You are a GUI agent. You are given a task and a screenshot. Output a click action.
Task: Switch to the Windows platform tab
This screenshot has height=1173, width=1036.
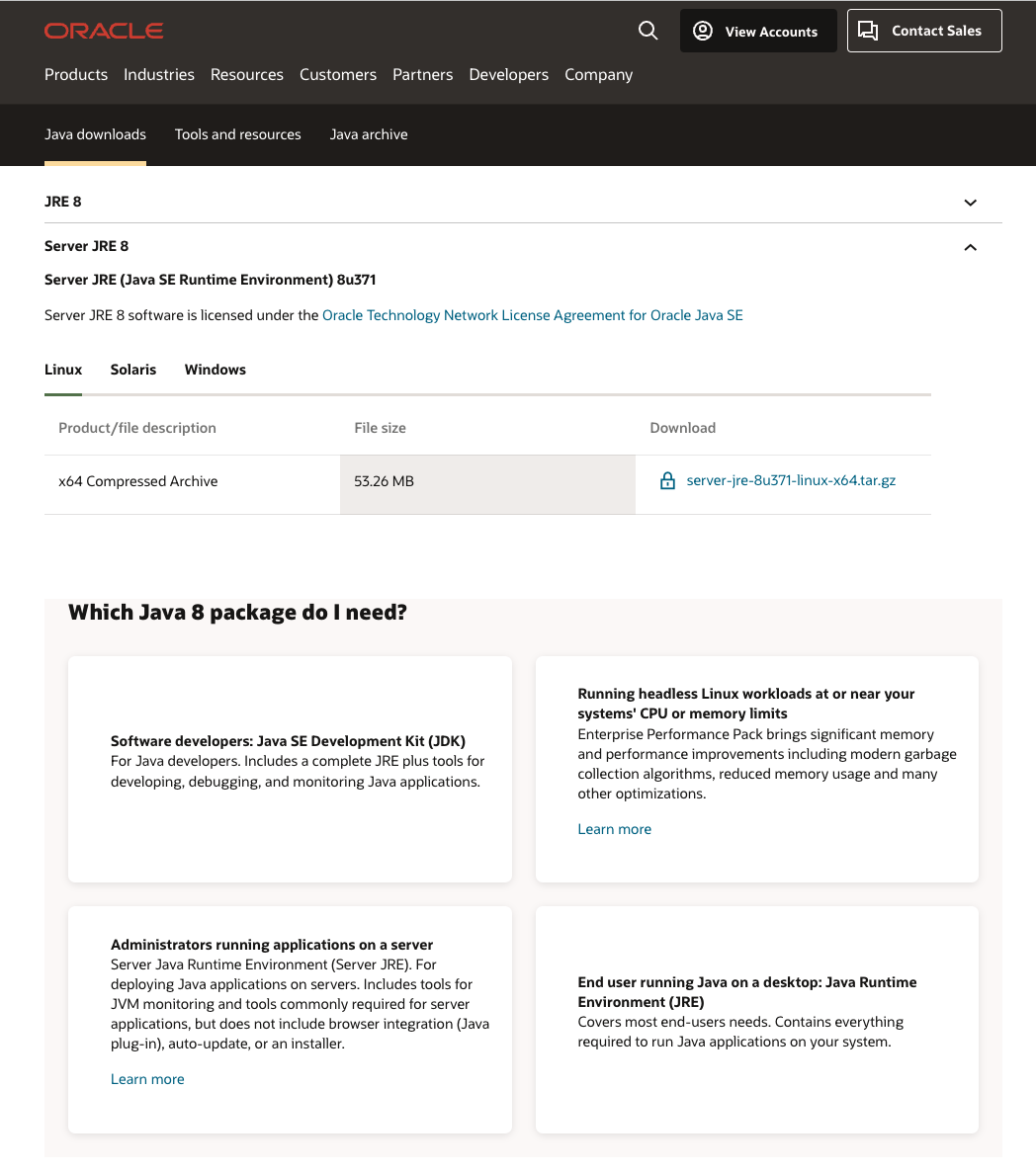[x=216, y=370]
